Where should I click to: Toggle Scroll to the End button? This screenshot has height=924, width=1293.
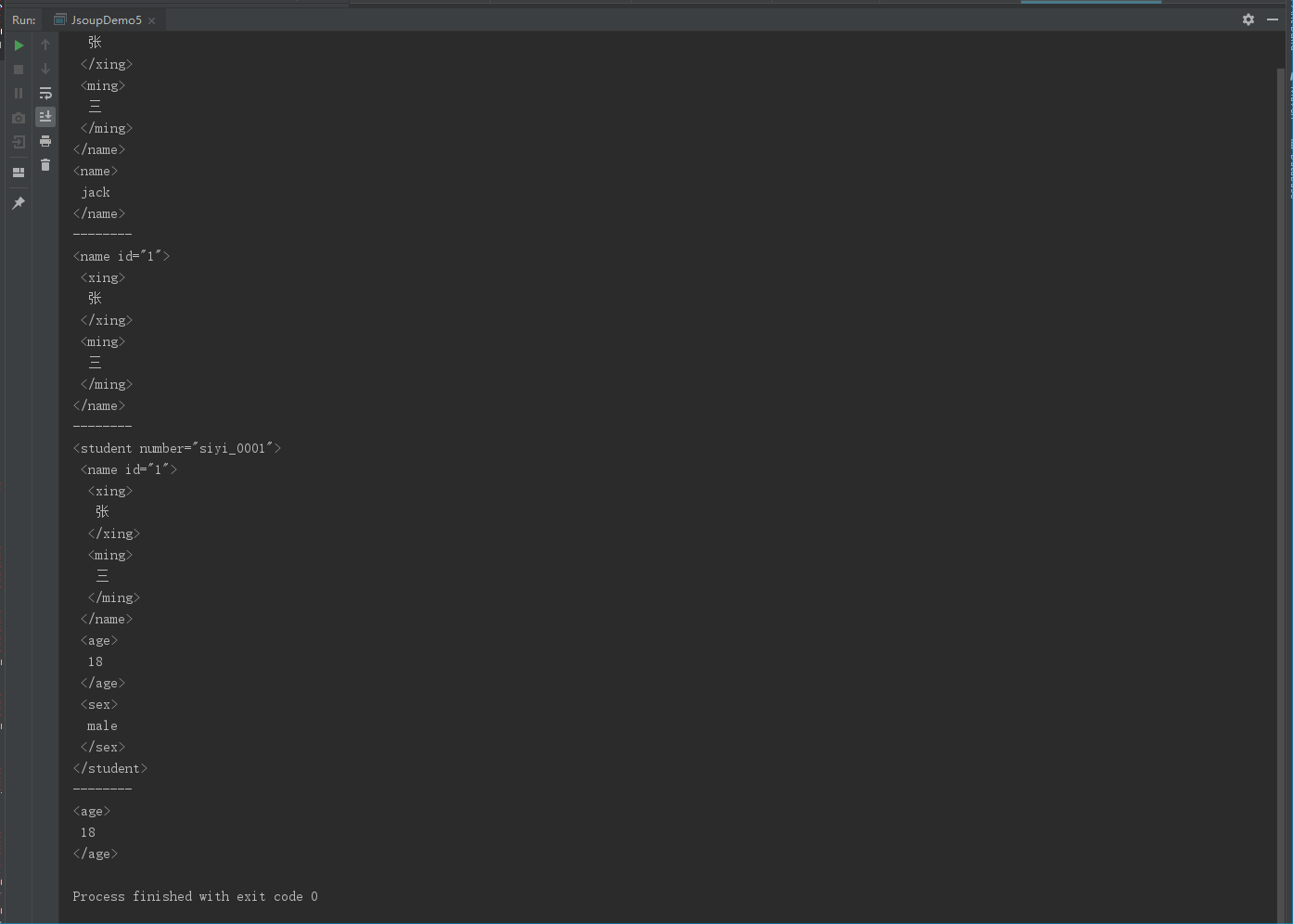pos(45,117)
